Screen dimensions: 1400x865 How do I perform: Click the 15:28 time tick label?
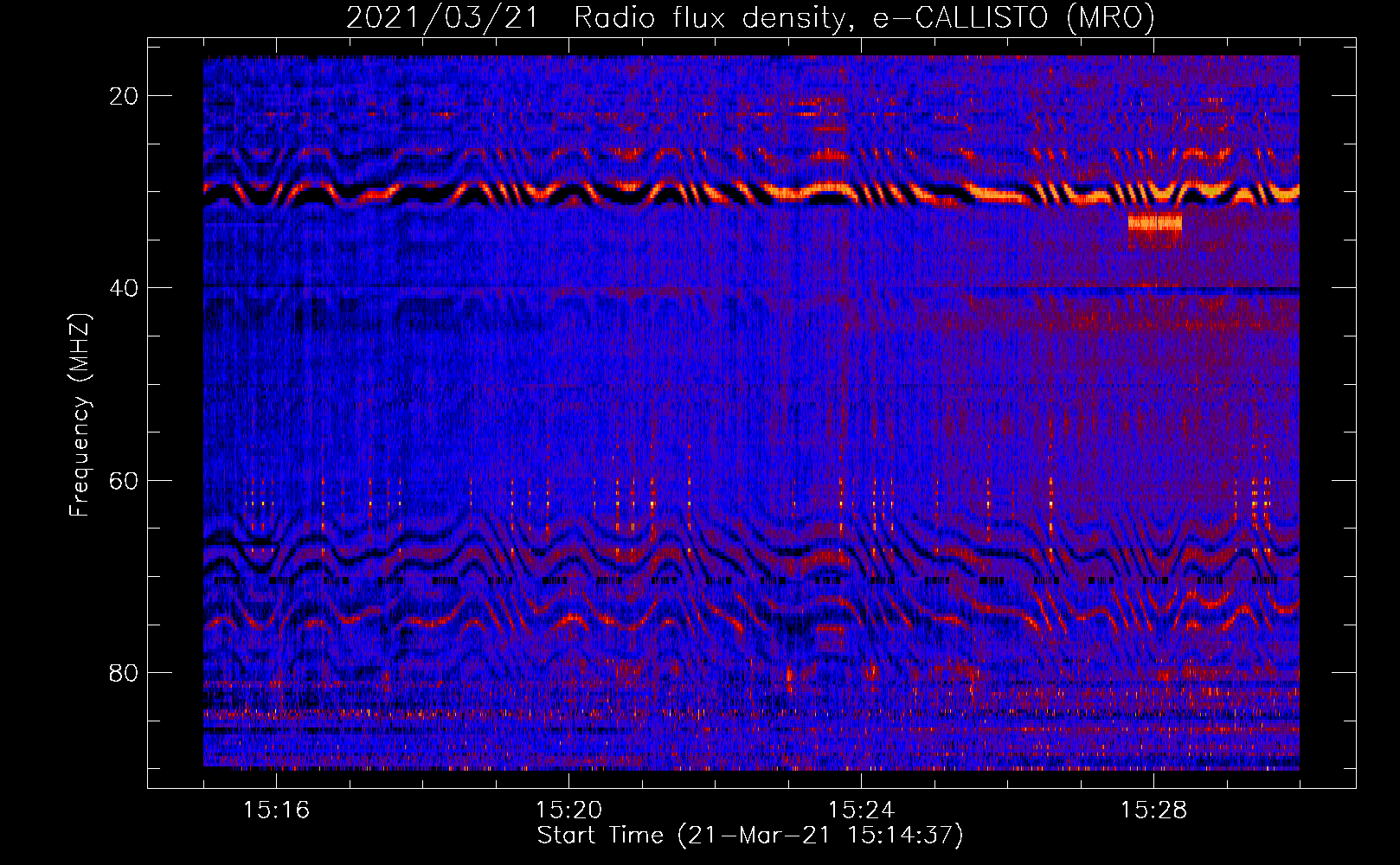click(x=1153, y=811)
